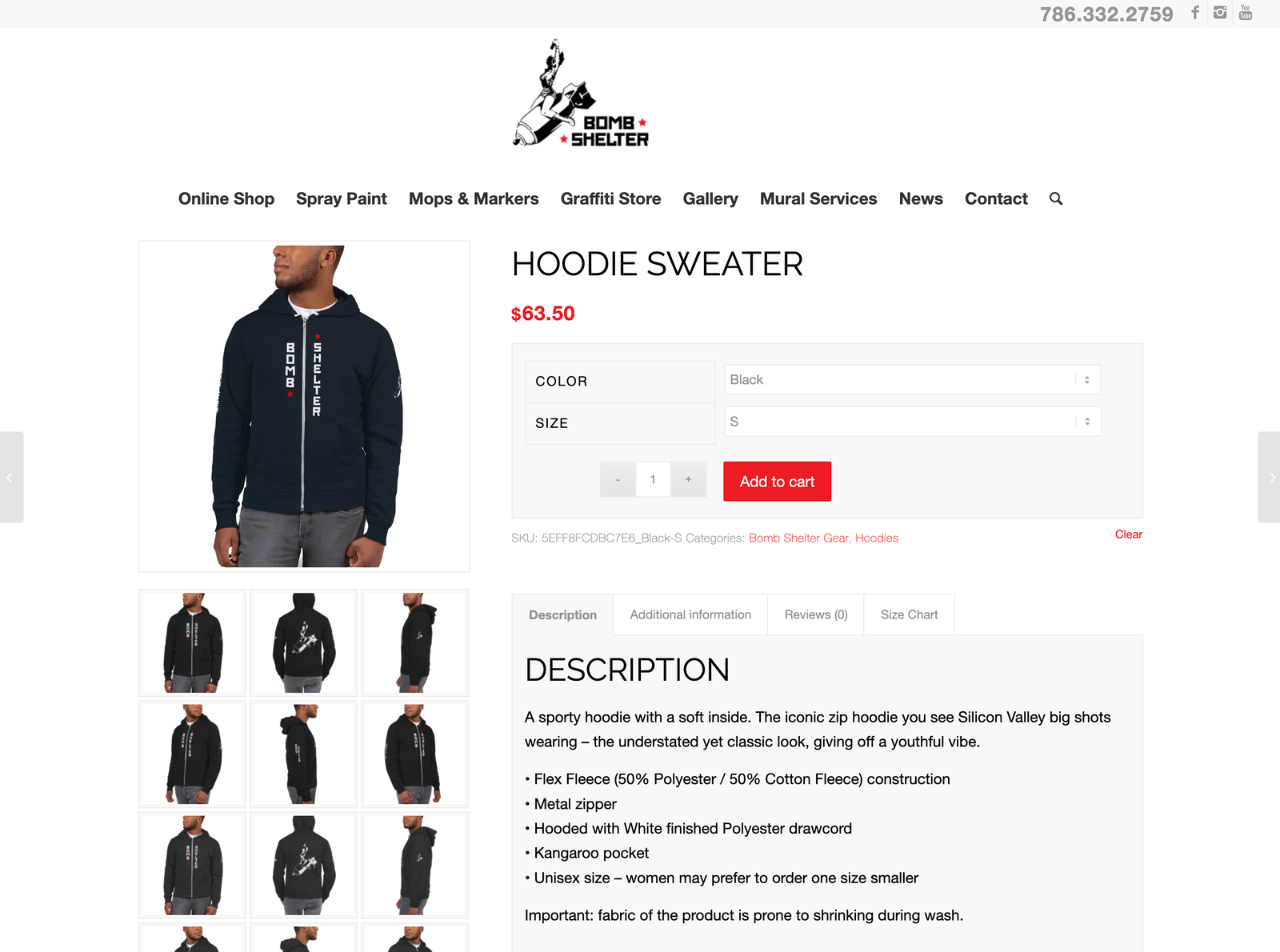Open the Spray Paint menu item

point(342,198)
